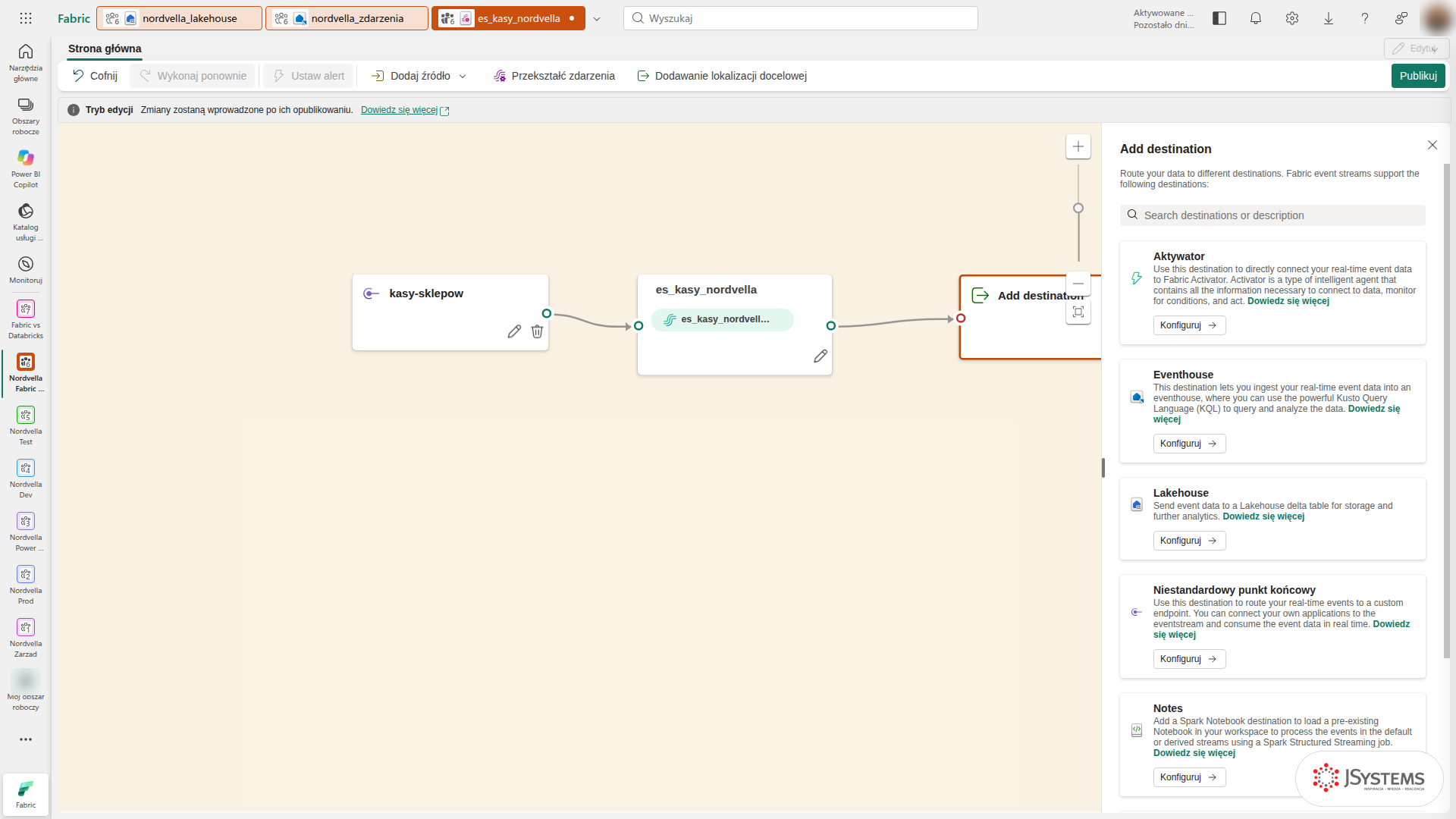This screenshot has width=1456, height=819.
Task: Switch to nordvella_lakehouse tab
Action: (179, 18)
